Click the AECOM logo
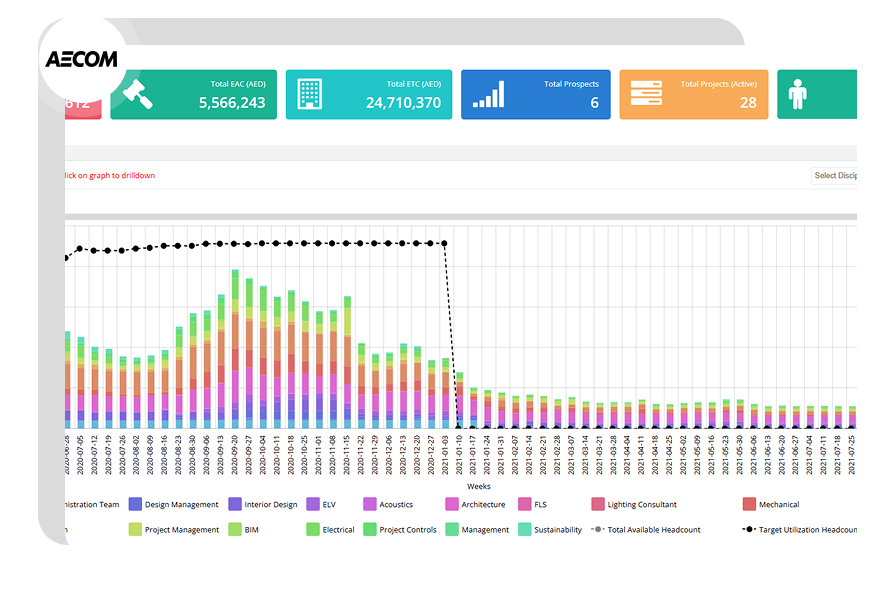Viewport: 879px width, 592px height. (x=83, y=57)
